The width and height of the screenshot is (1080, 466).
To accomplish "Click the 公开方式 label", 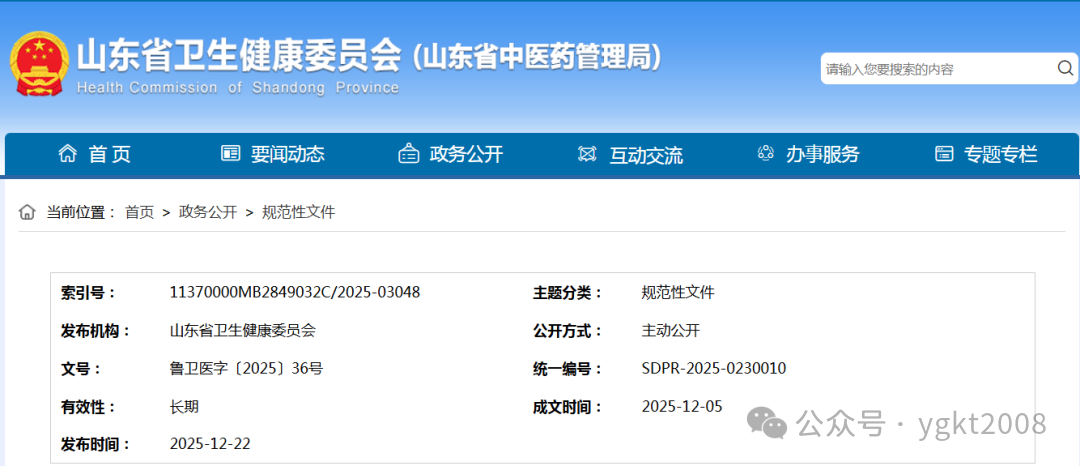I will coord(568,331).
